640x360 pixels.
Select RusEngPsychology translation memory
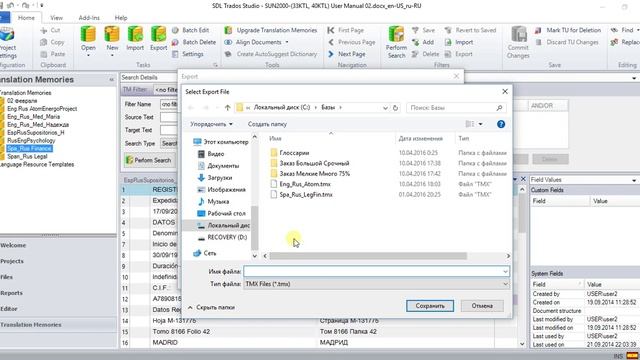pos(31,140)
